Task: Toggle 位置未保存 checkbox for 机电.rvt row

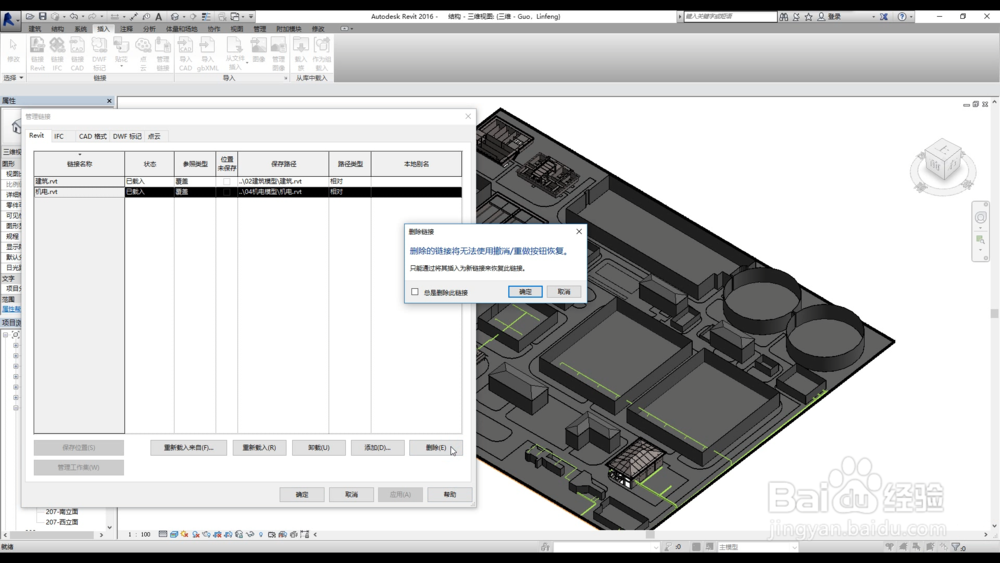Action: pos(226,192)
